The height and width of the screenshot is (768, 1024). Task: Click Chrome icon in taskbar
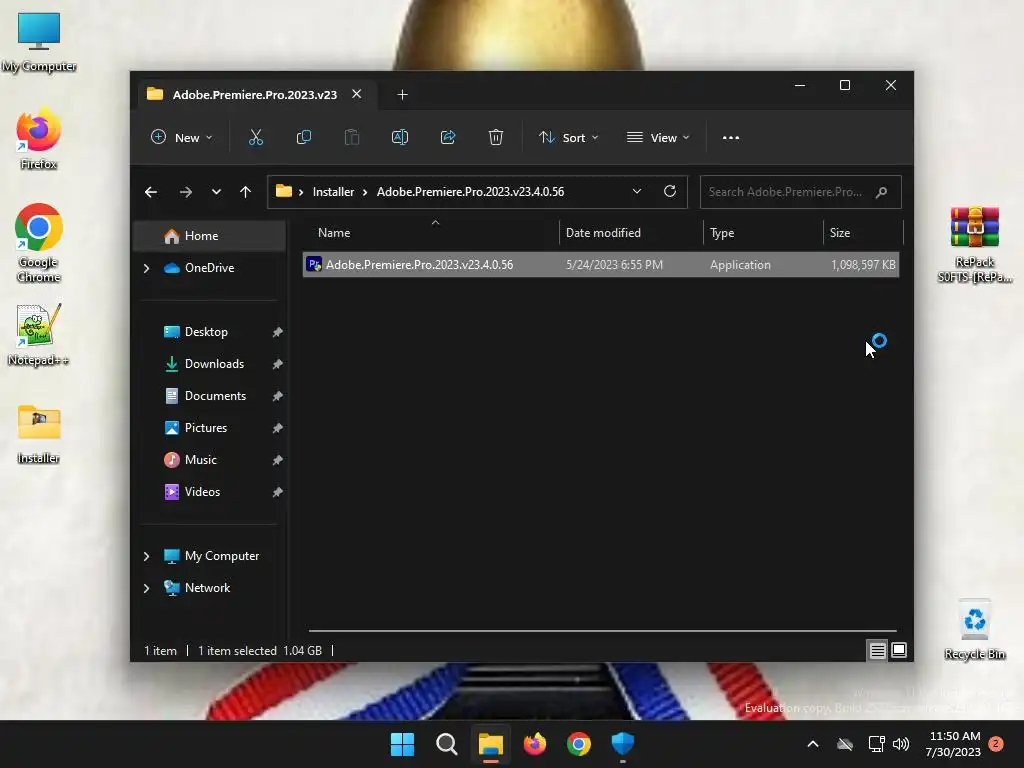[x=579, y=744]
